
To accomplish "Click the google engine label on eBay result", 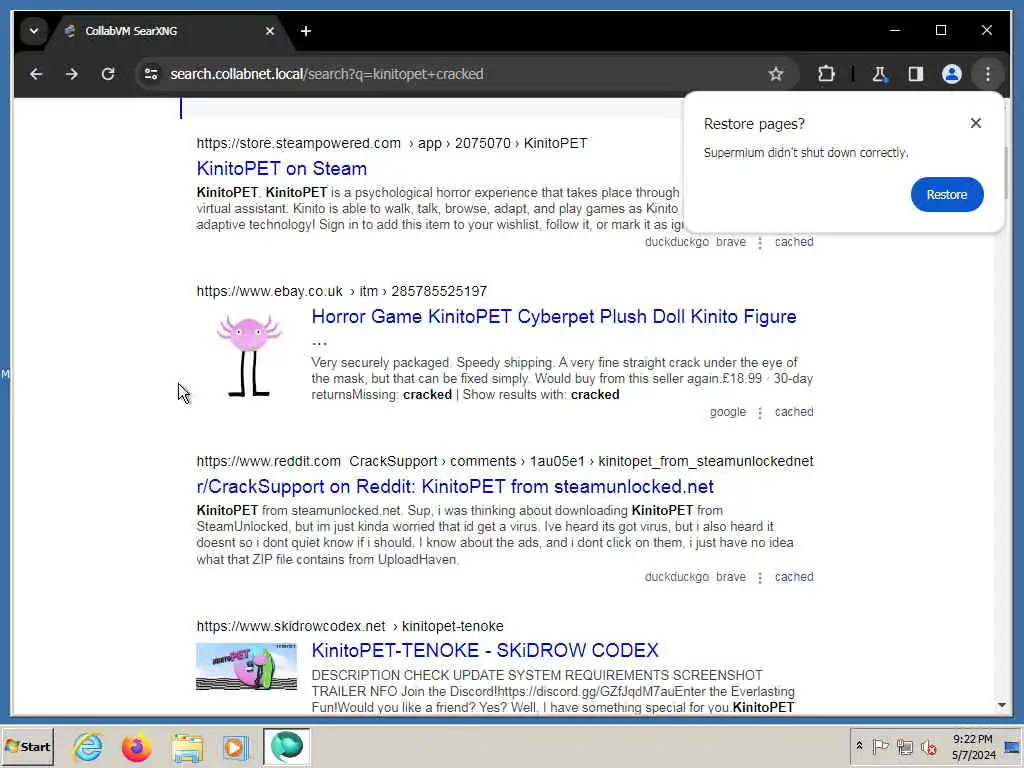I will (728, 412).
